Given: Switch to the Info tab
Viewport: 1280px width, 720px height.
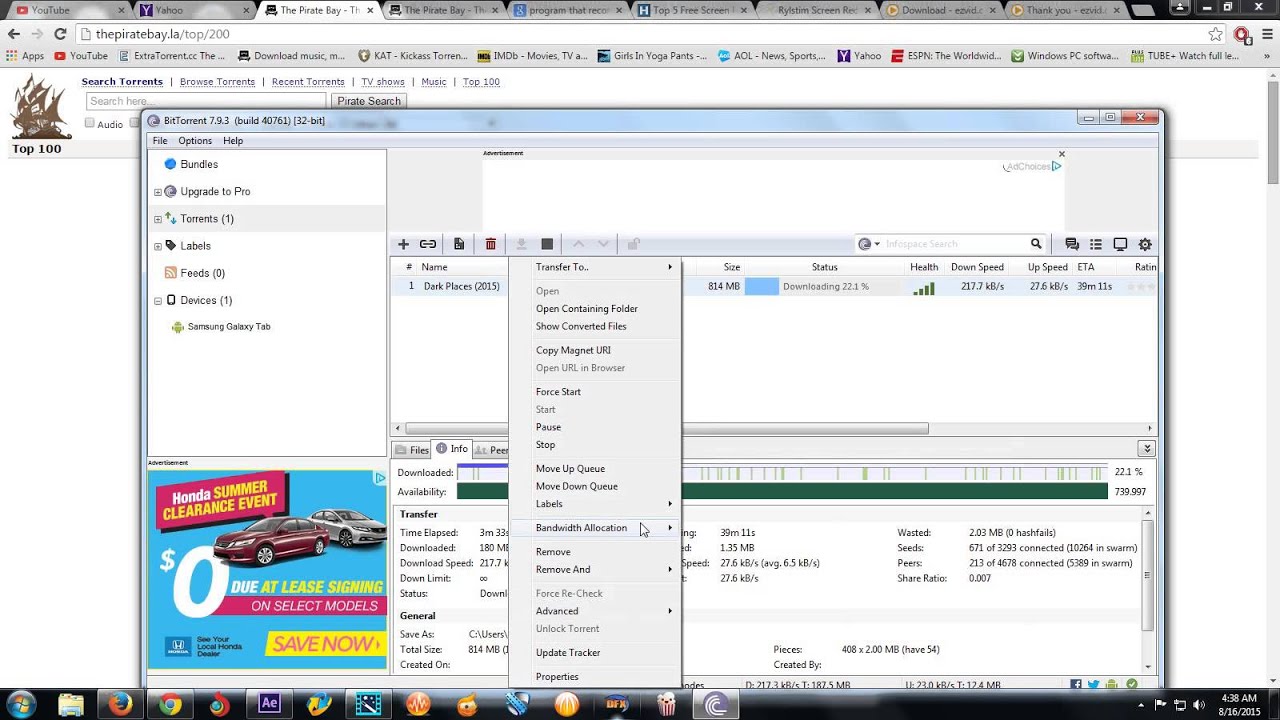Looking at the screenshot, I should pos(452,449).
